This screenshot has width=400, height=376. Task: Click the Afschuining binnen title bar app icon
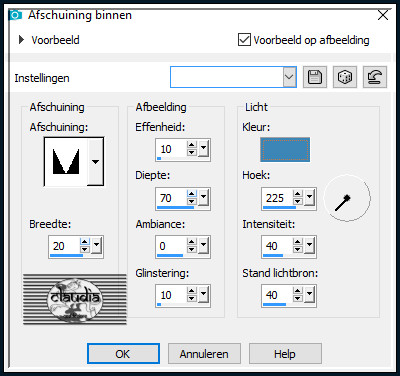(16, 15)
